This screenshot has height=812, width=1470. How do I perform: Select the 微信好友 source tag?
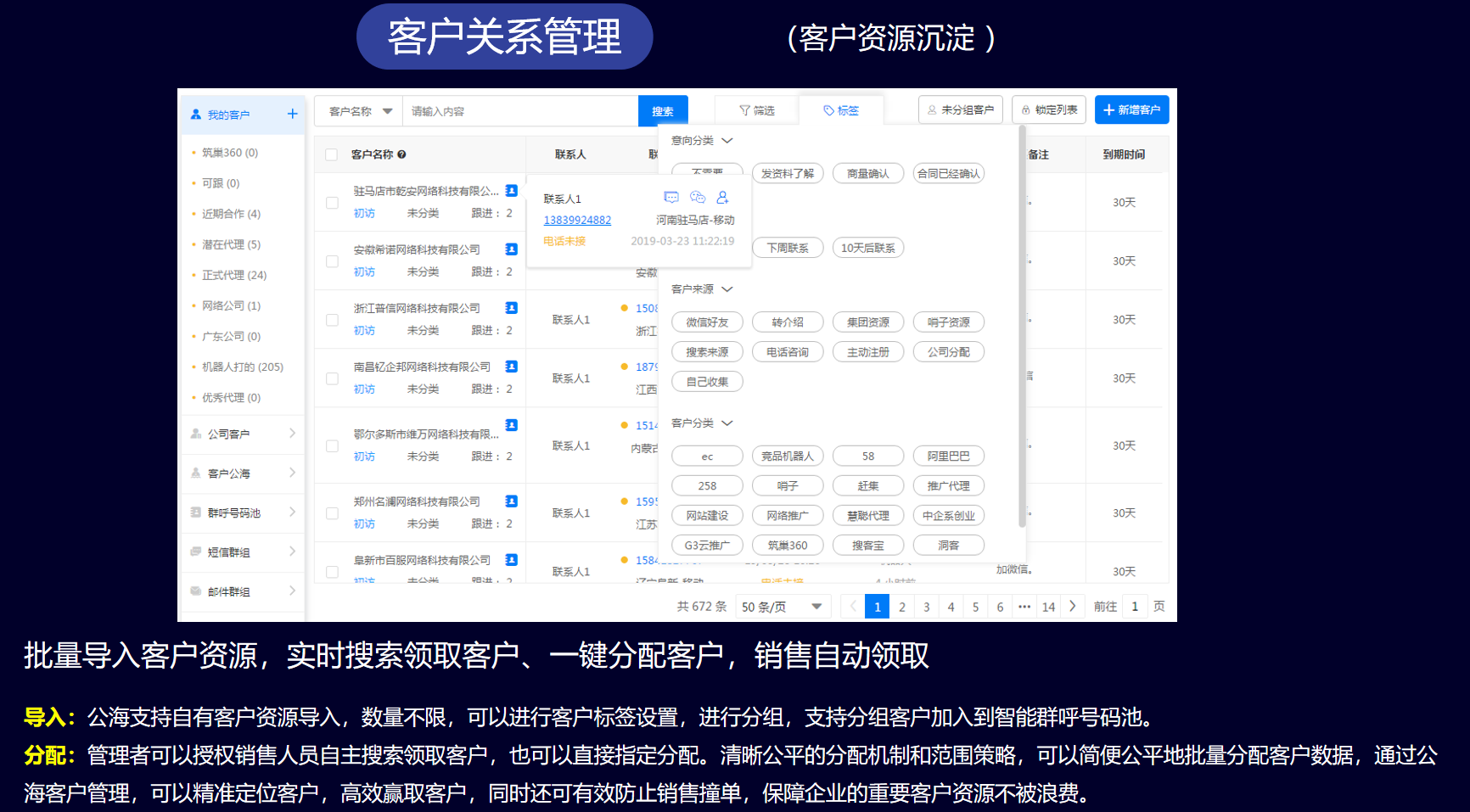coord(707,322)
